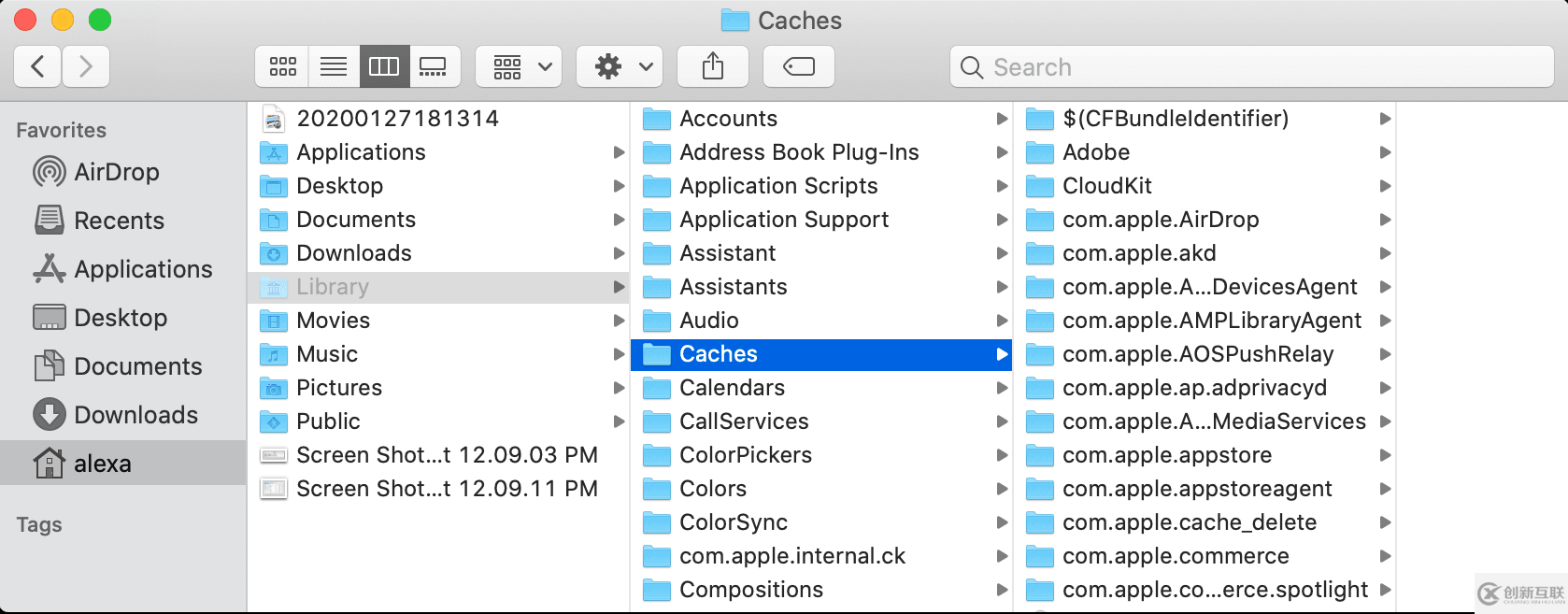Select the Compositions folder
This screenshot has width=1568, height=614.
[822, 590]
